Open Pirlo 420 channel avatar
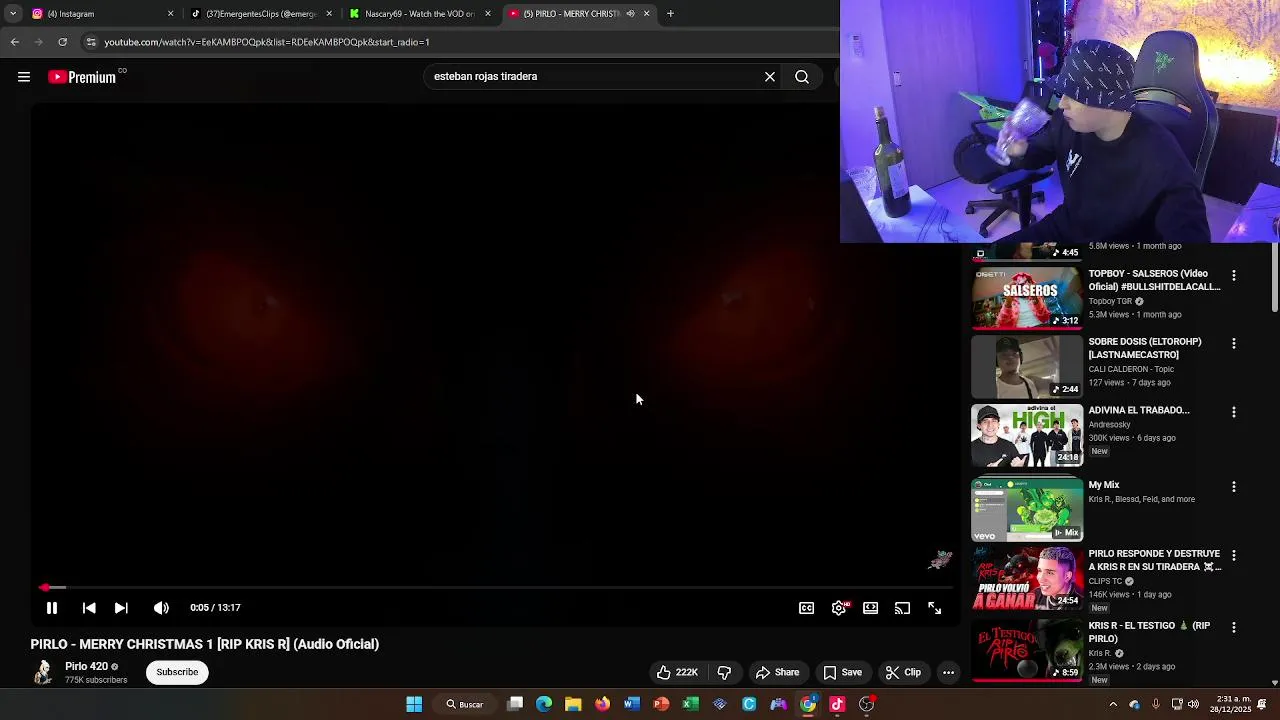Image resolution: width=1280 pixels, height=720 pixels. point(43,672)
